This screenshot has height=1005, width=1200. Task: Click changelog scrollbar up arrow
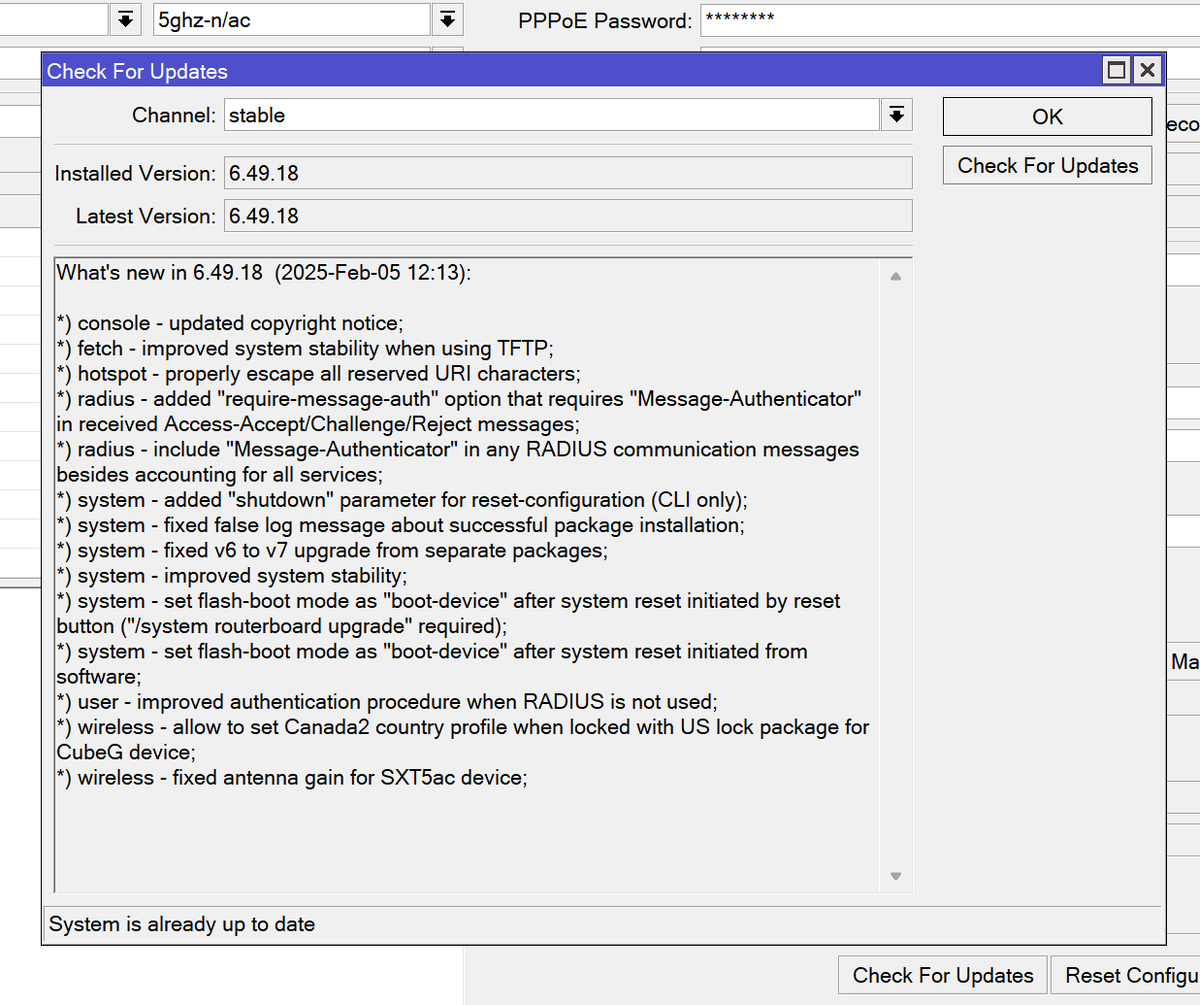pos(895,275)
